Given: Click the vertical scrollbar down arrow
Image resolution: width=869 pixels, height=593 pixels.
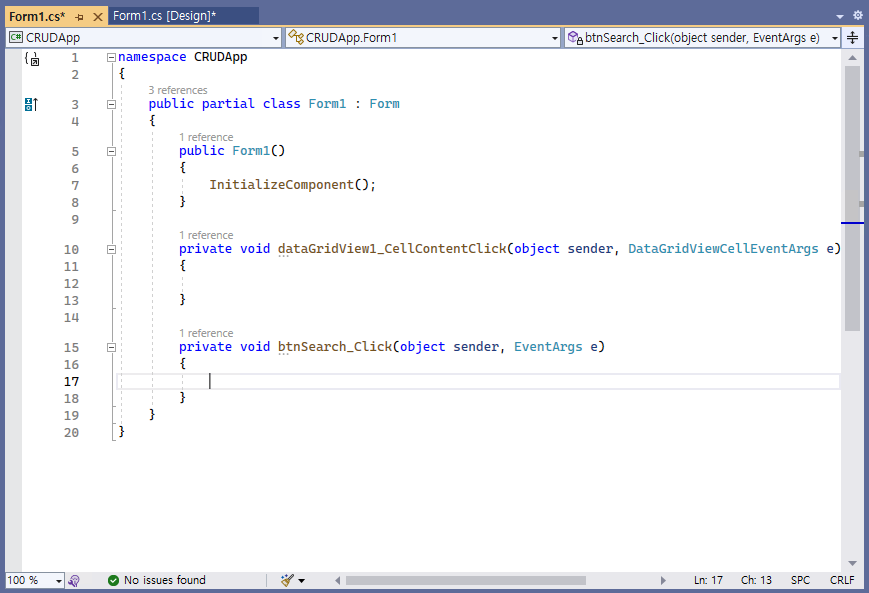Looking at the screenshot, I should point(852,564).
